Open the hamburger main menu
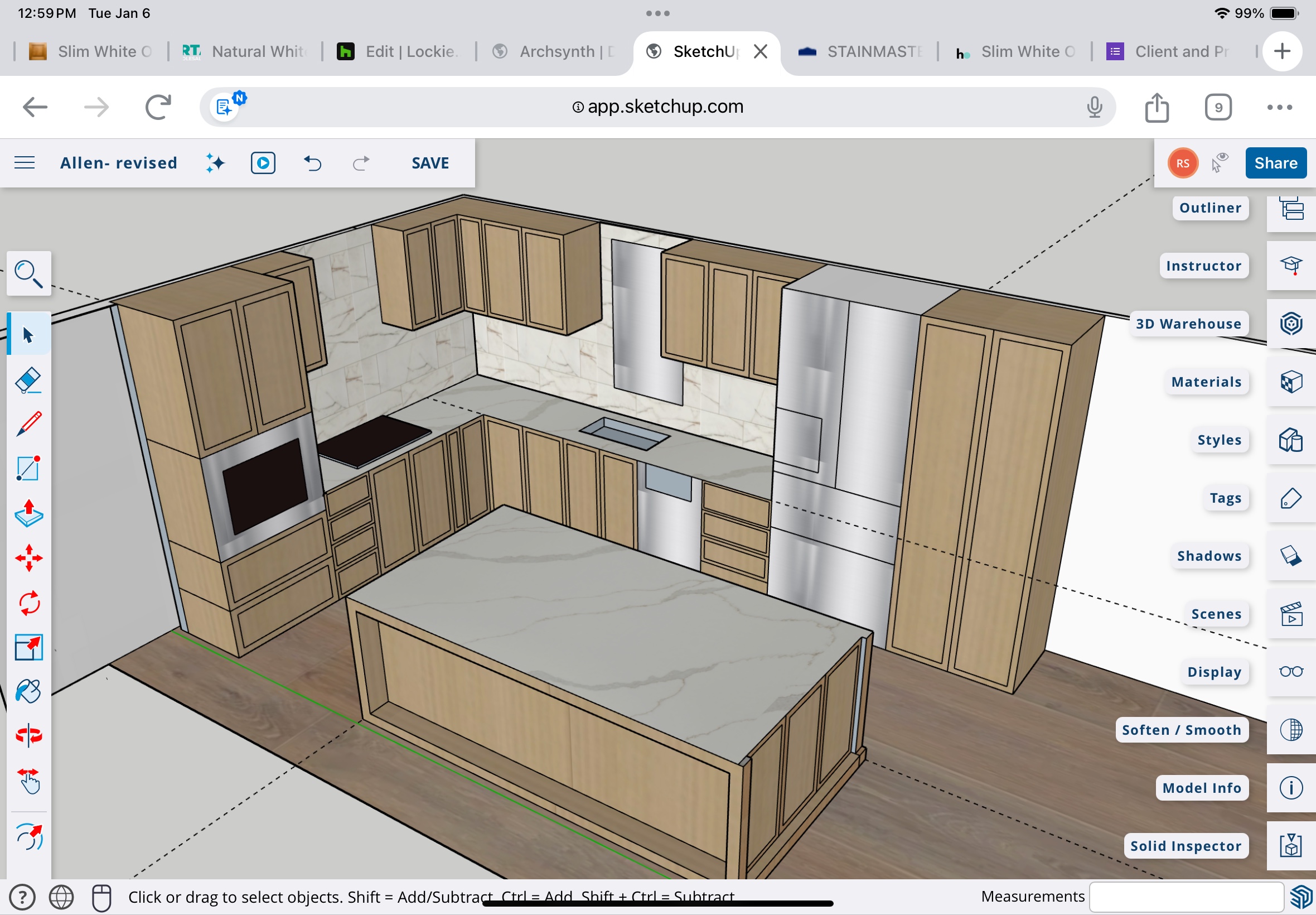The width and height of the screenshot is (1316, 915). [x=24, y=163]
